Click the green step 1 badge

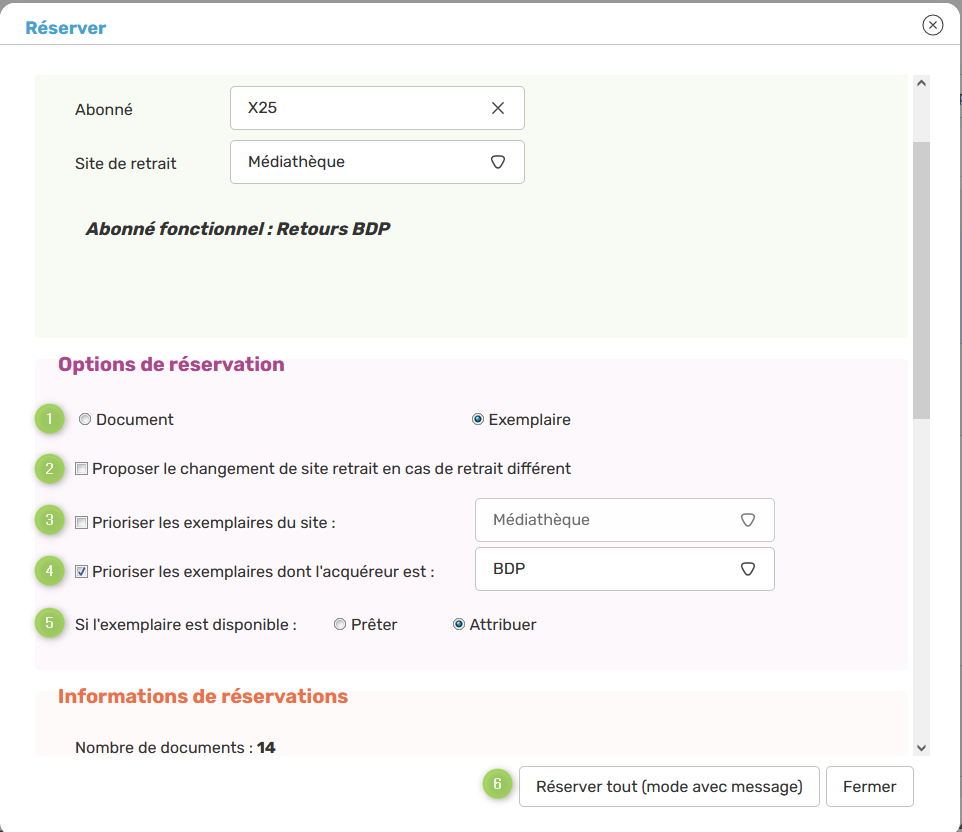coord(48,420)
